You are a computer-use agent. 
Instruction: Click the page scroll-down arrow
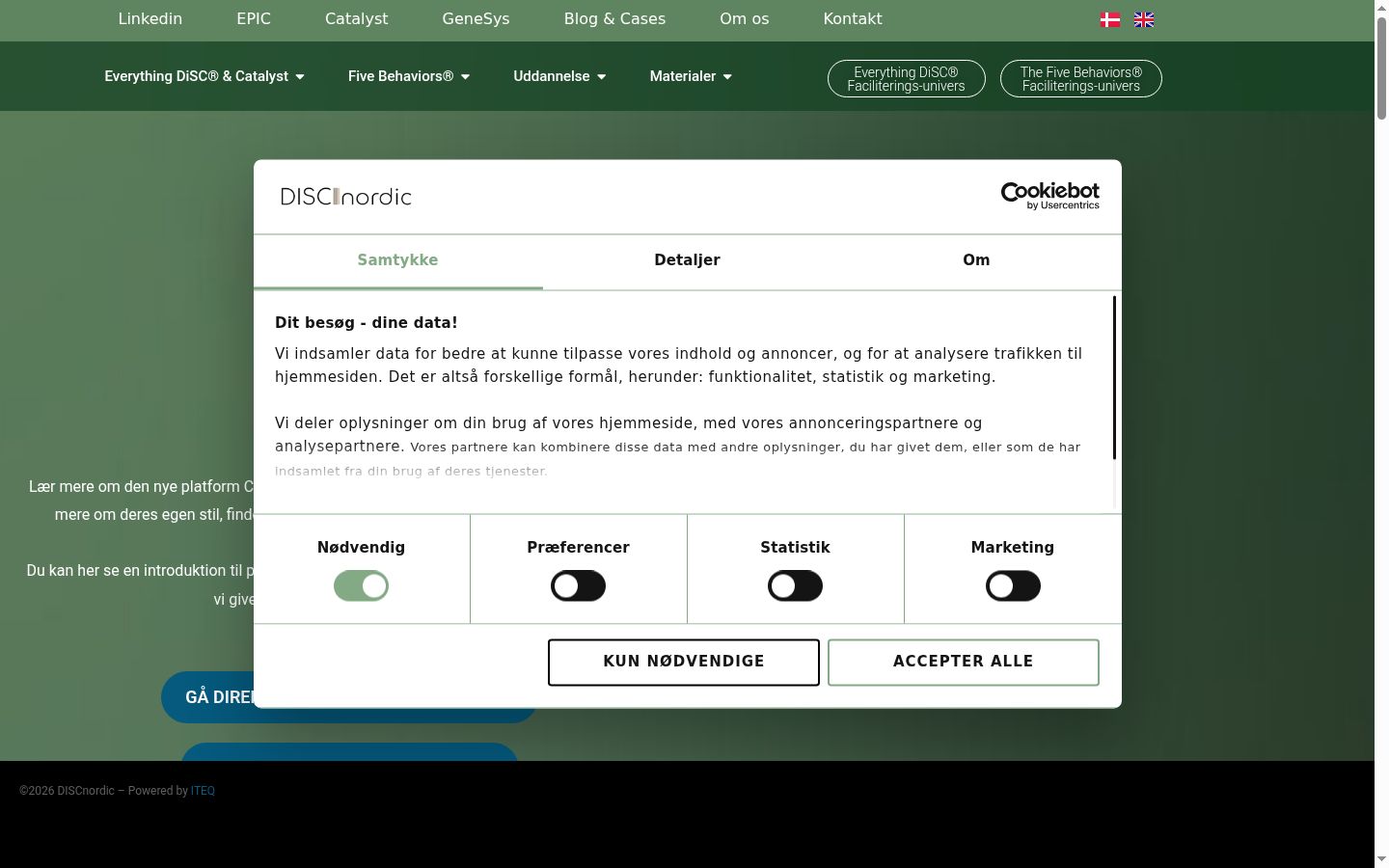pyautogui.click(x=1381, y=859)
